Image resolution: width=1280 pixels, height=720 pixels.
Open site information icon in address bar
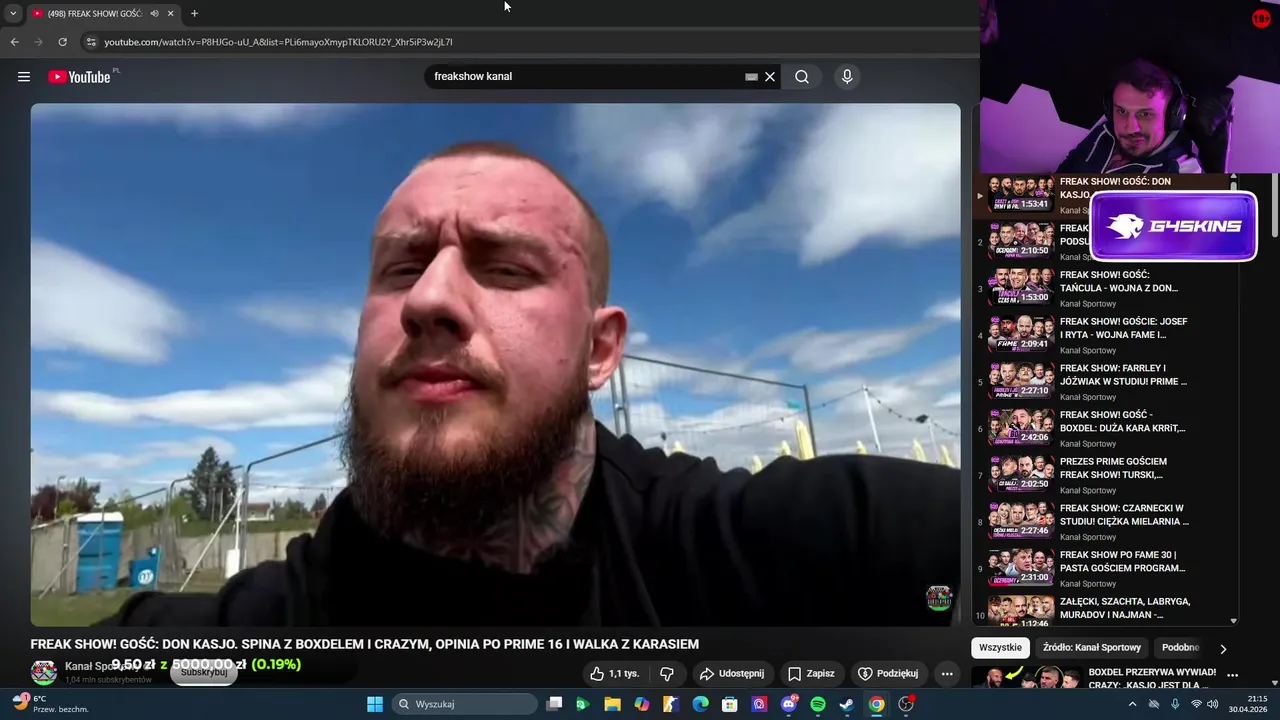click(91, 42)
